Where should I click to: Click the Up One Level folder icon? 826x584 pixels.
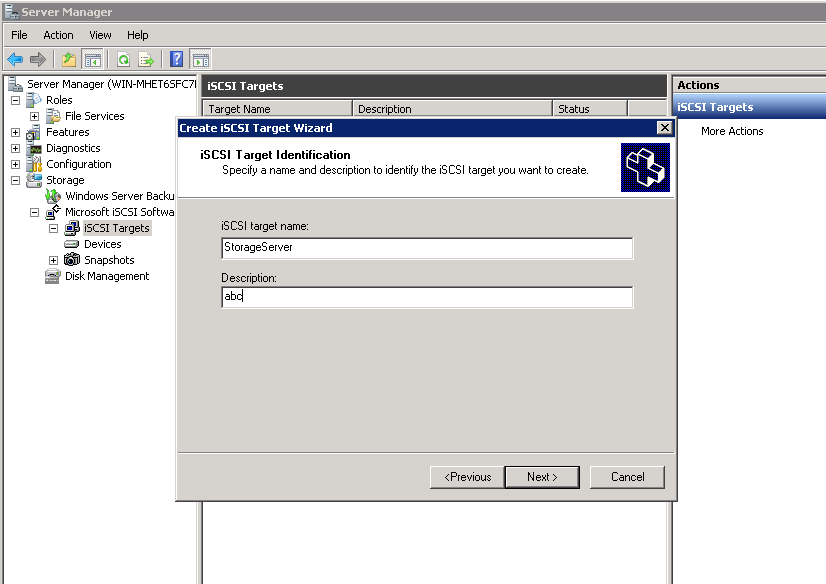(x=68, y=60)
